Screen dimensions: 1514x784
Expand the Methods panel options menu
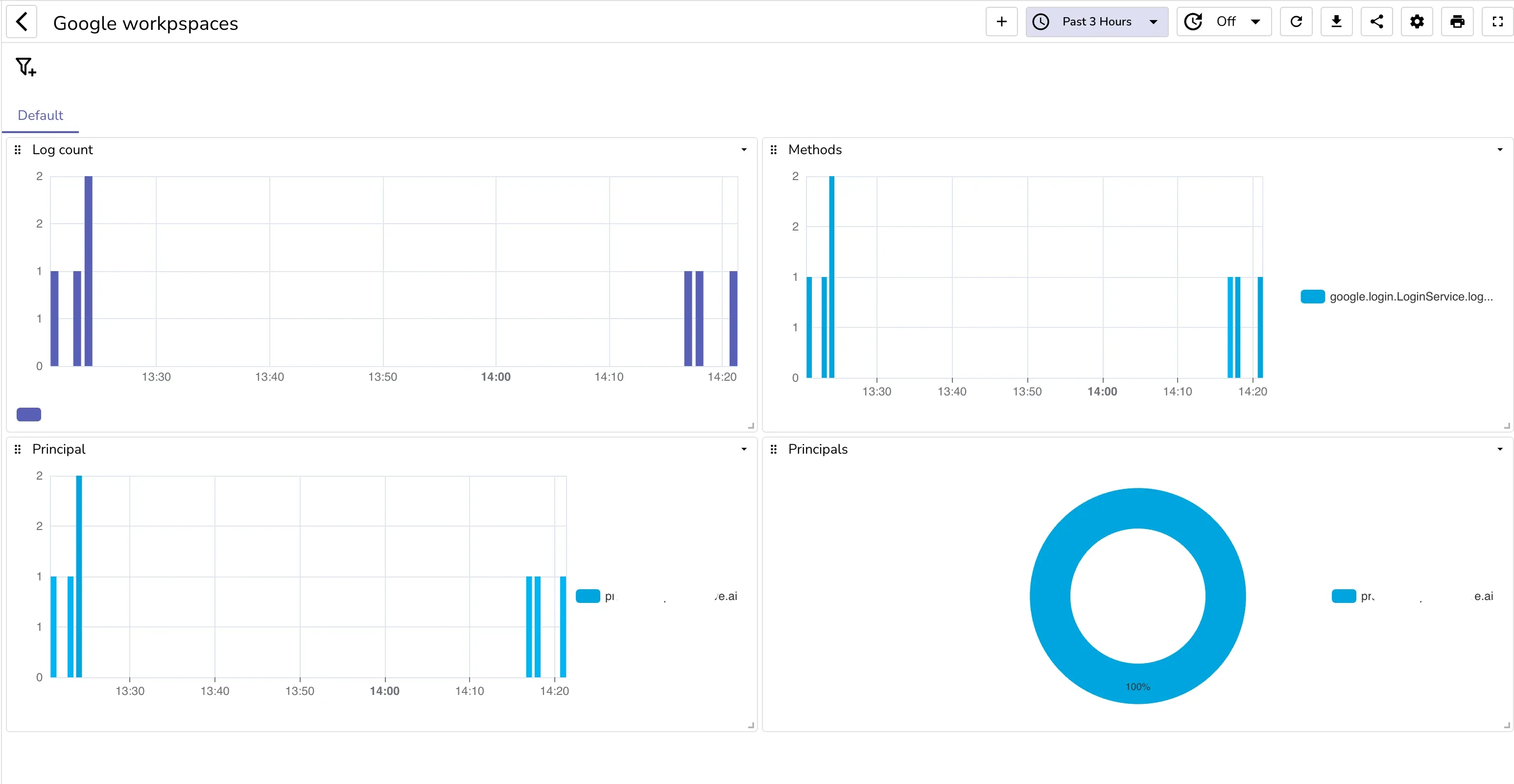[1499, 149]
